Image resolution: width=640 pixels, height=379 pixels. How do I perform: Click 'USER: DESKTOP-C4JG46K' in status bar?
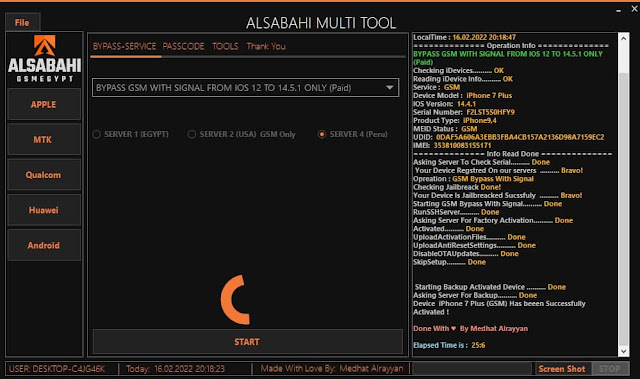(57, 369)
